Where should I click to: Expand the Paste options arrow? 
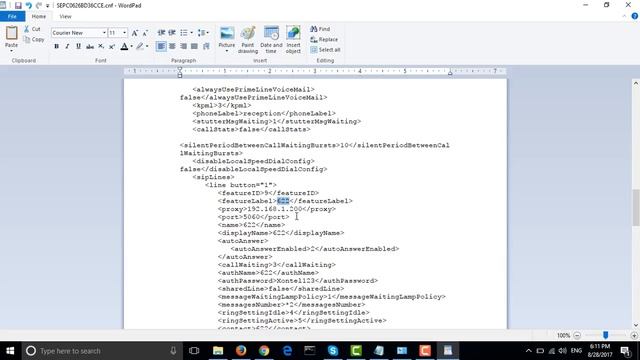point(11,51)
